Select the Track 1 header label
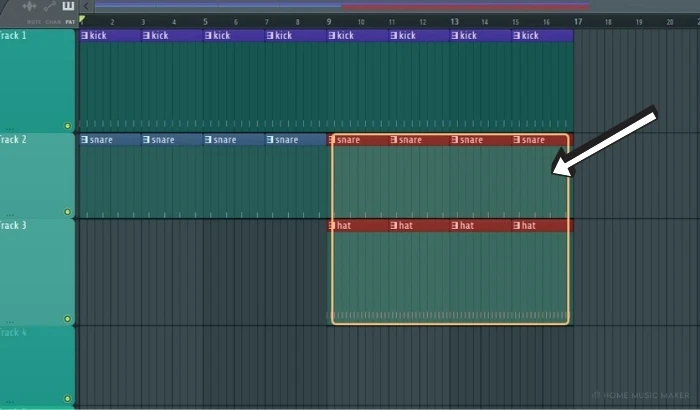The image size is (700, 410). click(13, 36)
